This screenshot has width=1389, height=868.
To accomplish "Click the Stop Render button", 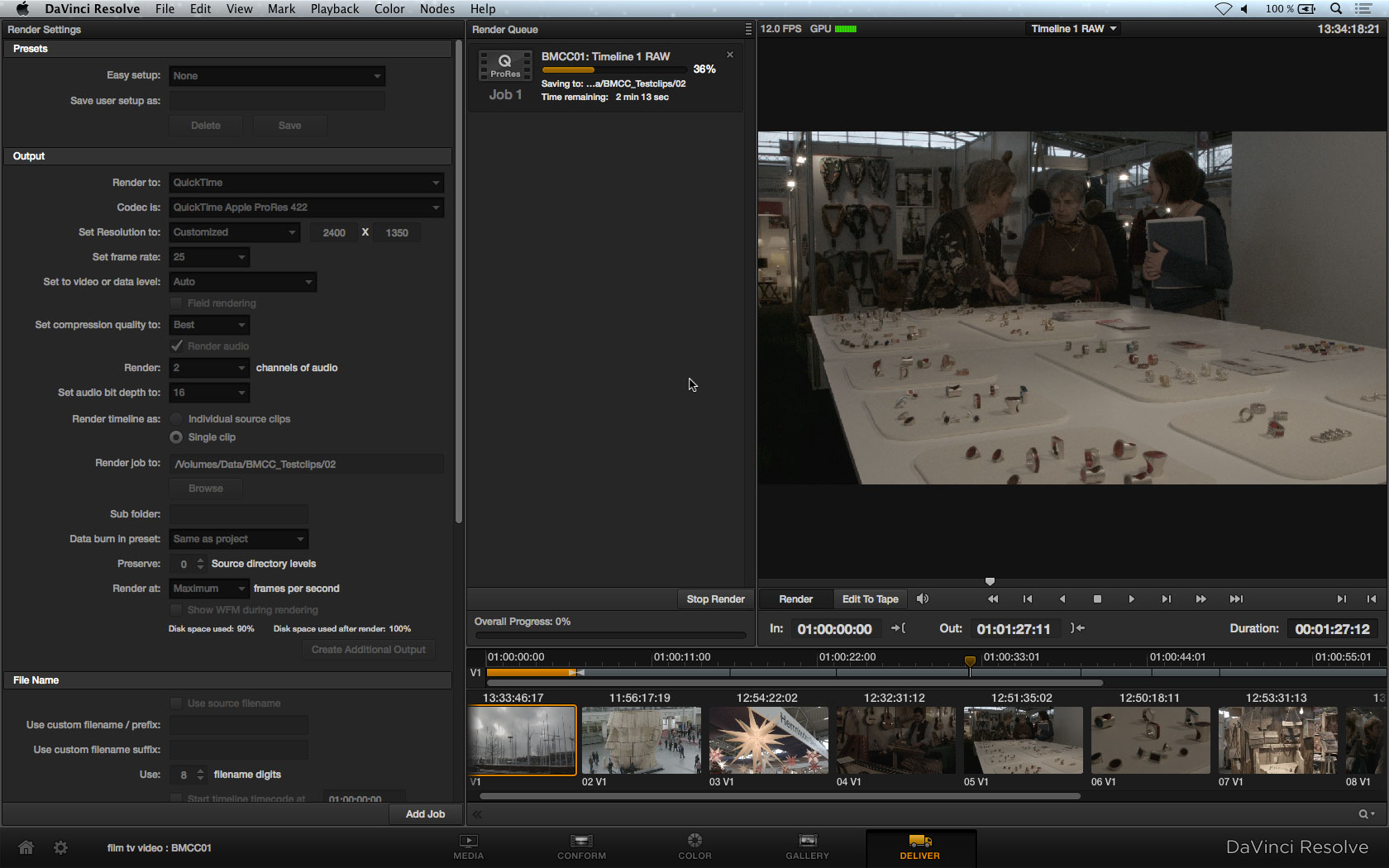I will click(715, 599).
